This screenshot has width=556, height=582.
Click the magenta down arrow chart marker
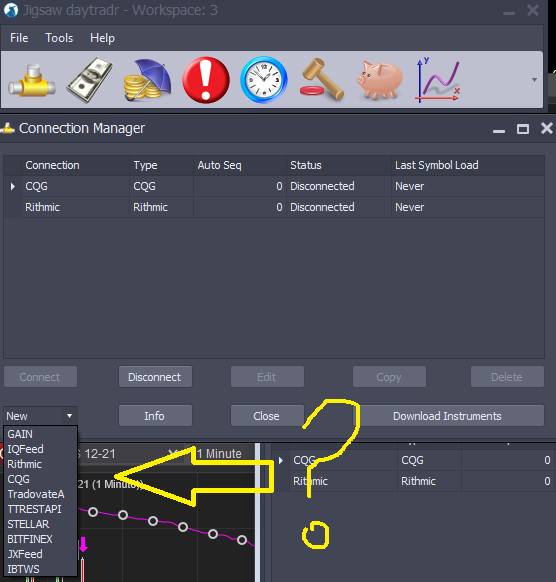tap(83, 545)
